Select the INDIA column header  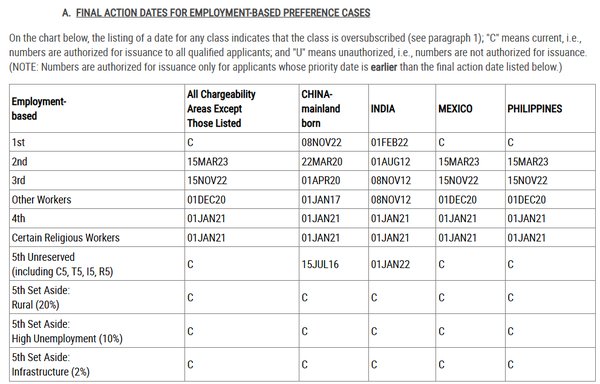(x=383, y=109)
